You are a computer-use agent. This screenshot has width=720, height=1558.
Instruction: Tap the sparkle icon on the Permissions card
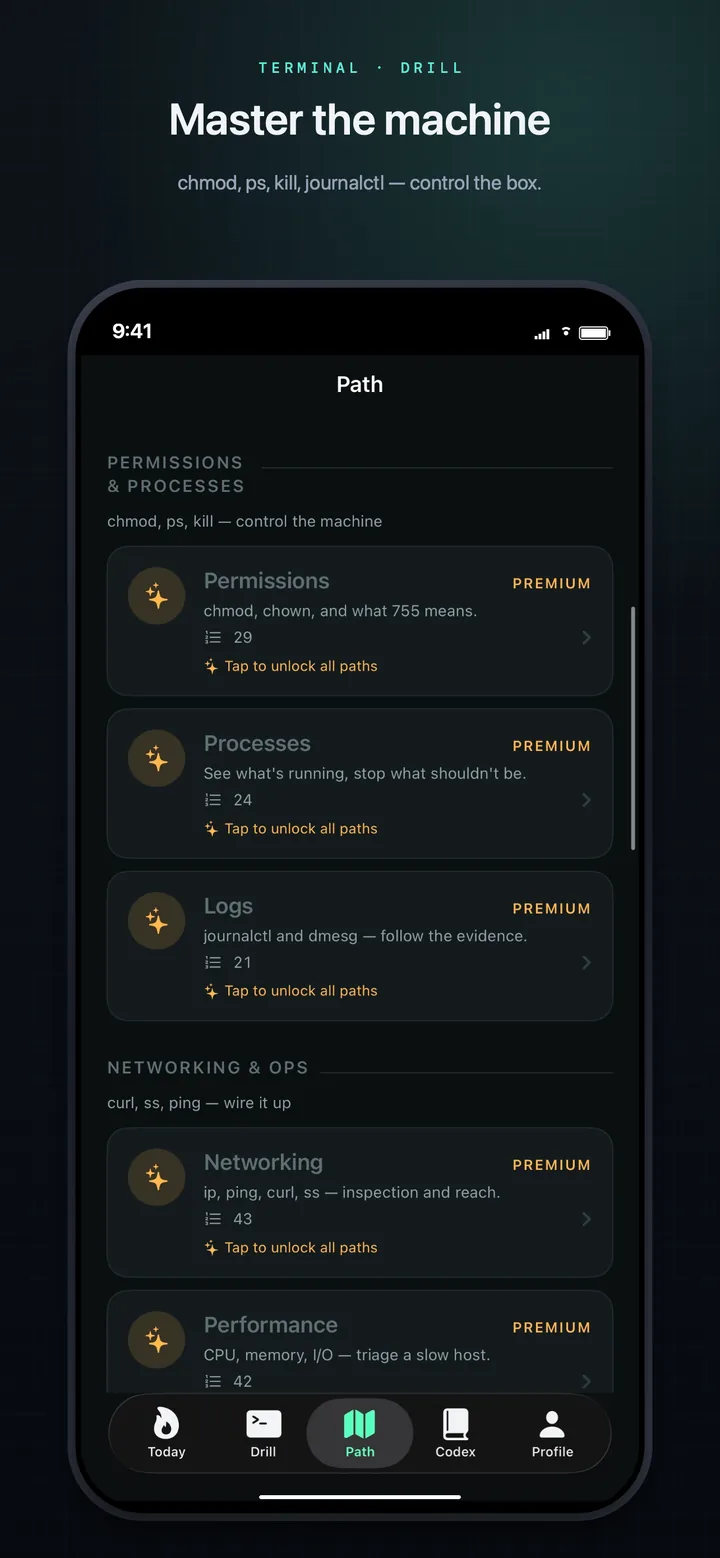coord(156,595)
